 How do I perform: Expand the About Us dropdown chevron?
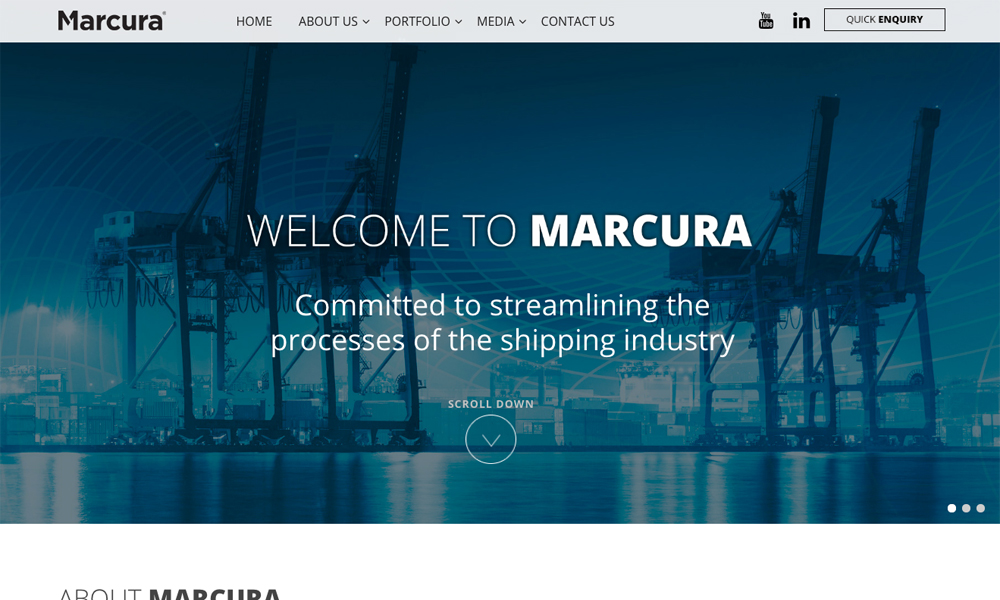point(366,22)
